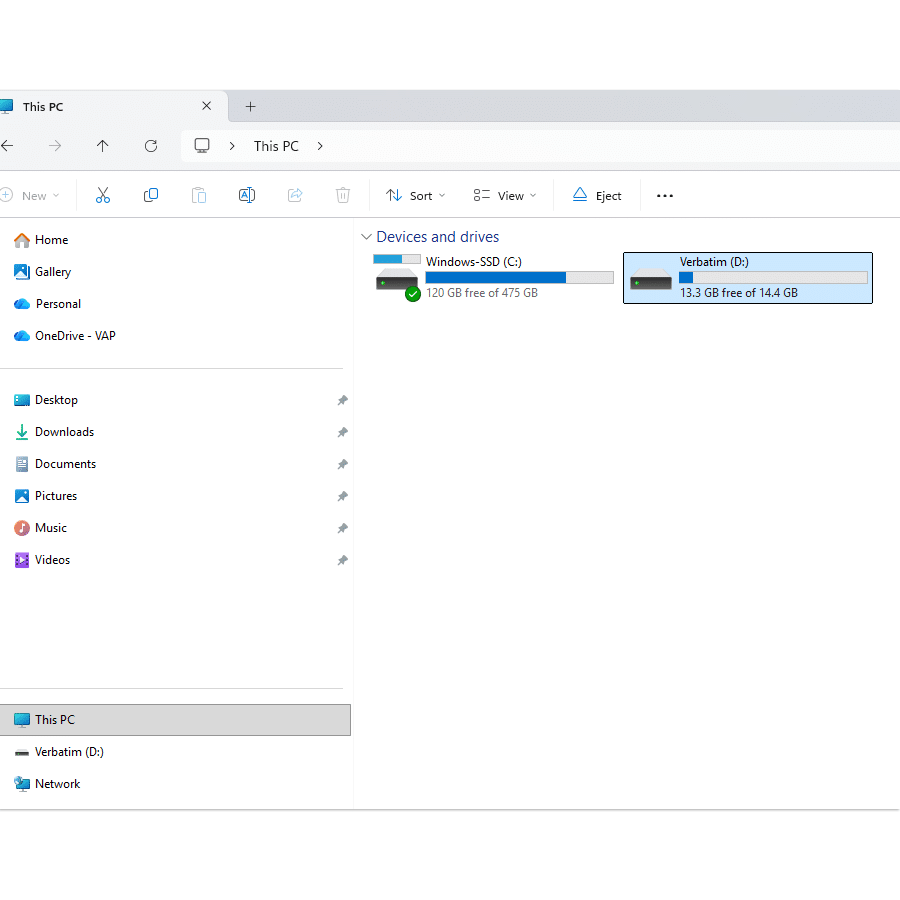Click the Share icon
Image resolution: width=900 pixels, height=900 pixels.
(x=295, y=196)
